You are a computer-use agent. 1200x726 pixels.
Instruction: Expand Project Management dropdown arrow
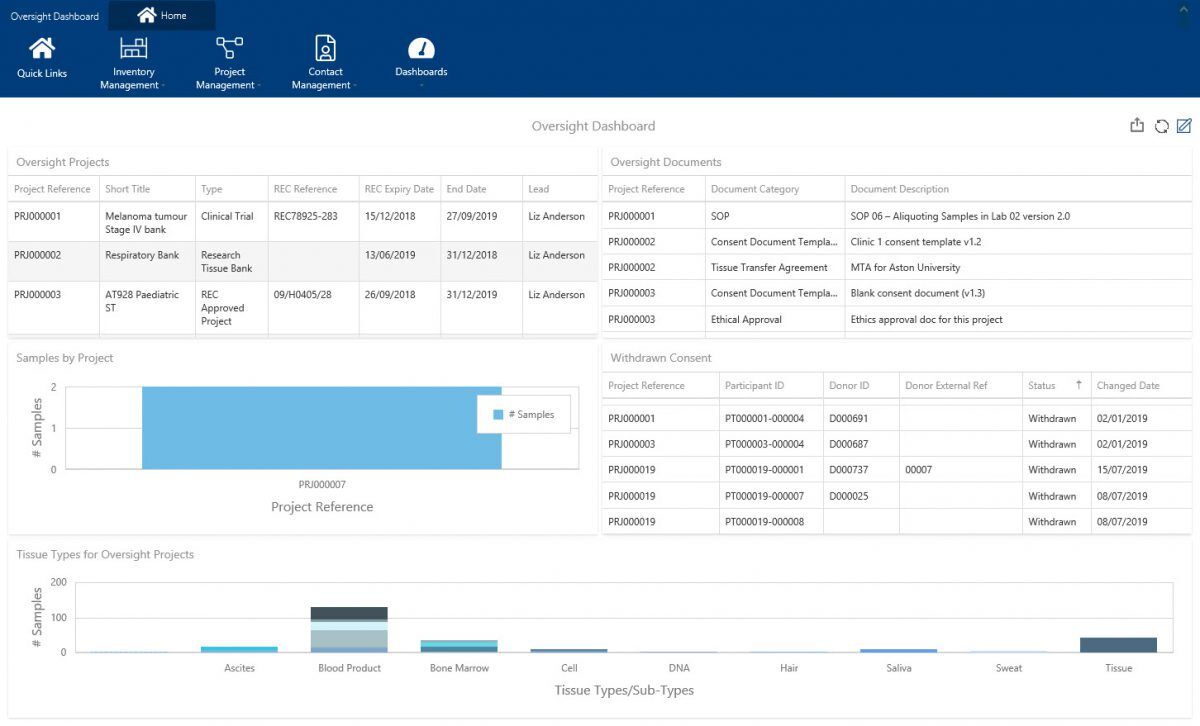[x=259, y=86]
